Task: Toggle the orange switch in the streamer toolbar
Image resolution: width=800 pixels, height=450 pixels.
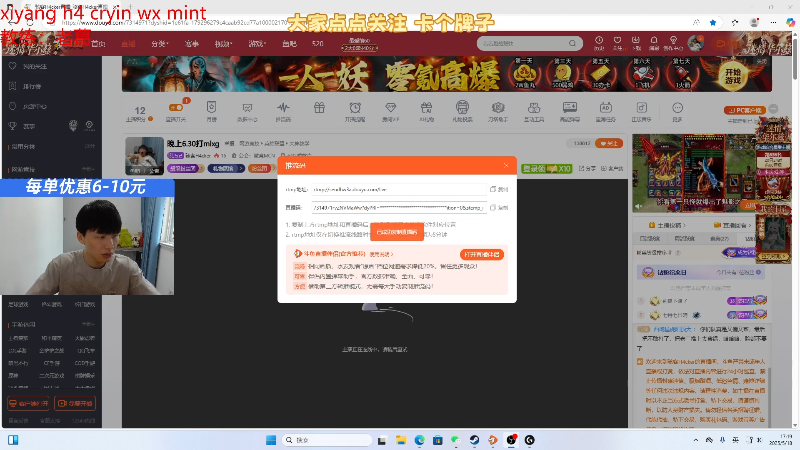Action: pos(176,108)
